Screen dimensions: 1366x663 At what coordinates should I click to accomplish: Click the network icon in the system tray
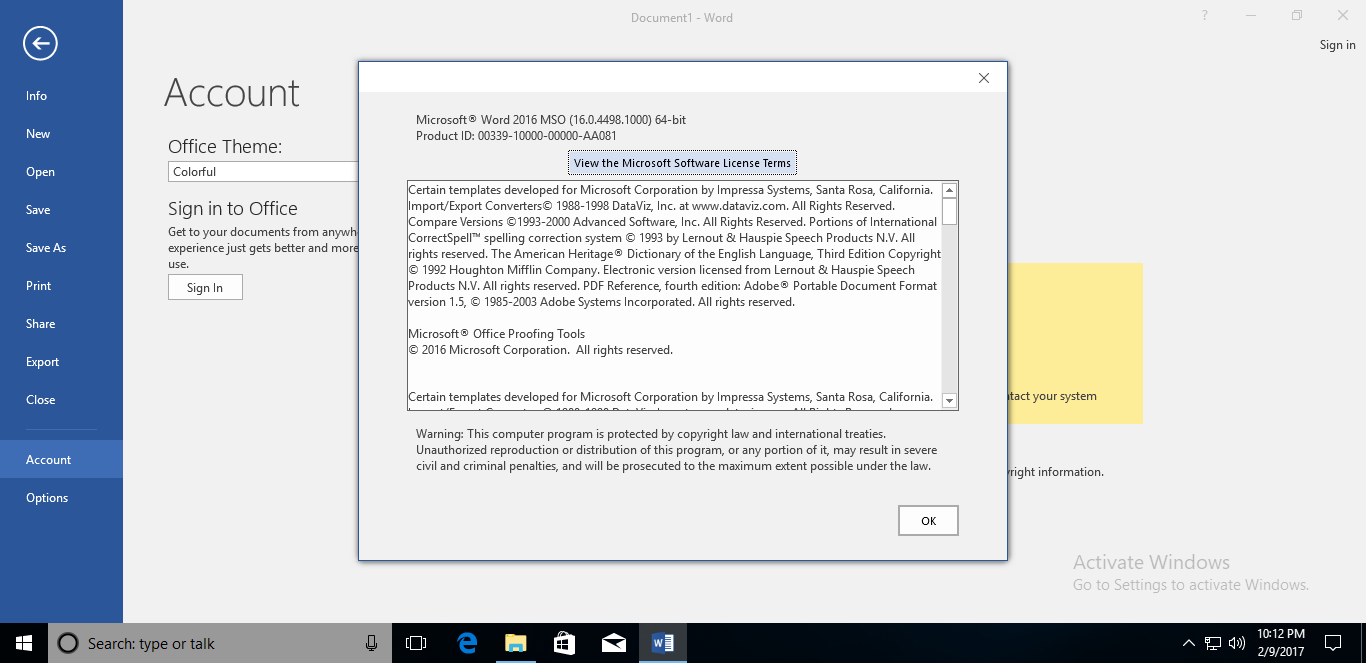[x=1213, y=643]
